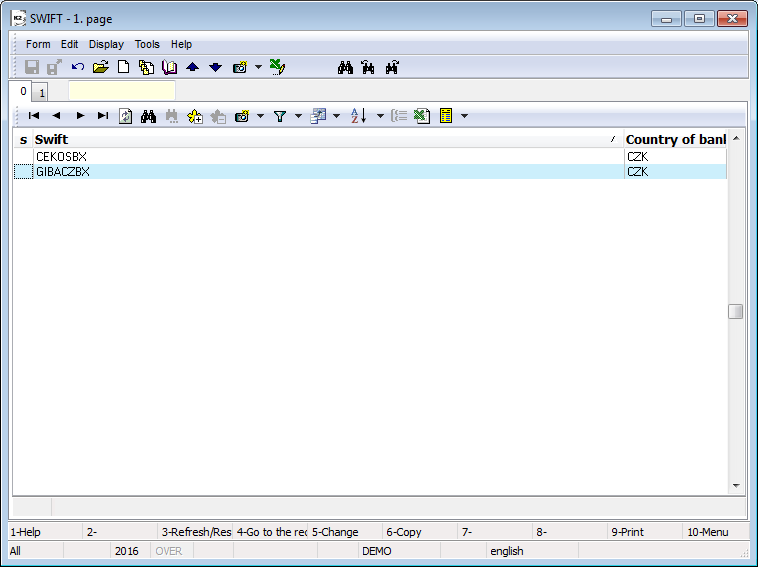
Task: Open the Edit menu
Action: pos(69,44)
